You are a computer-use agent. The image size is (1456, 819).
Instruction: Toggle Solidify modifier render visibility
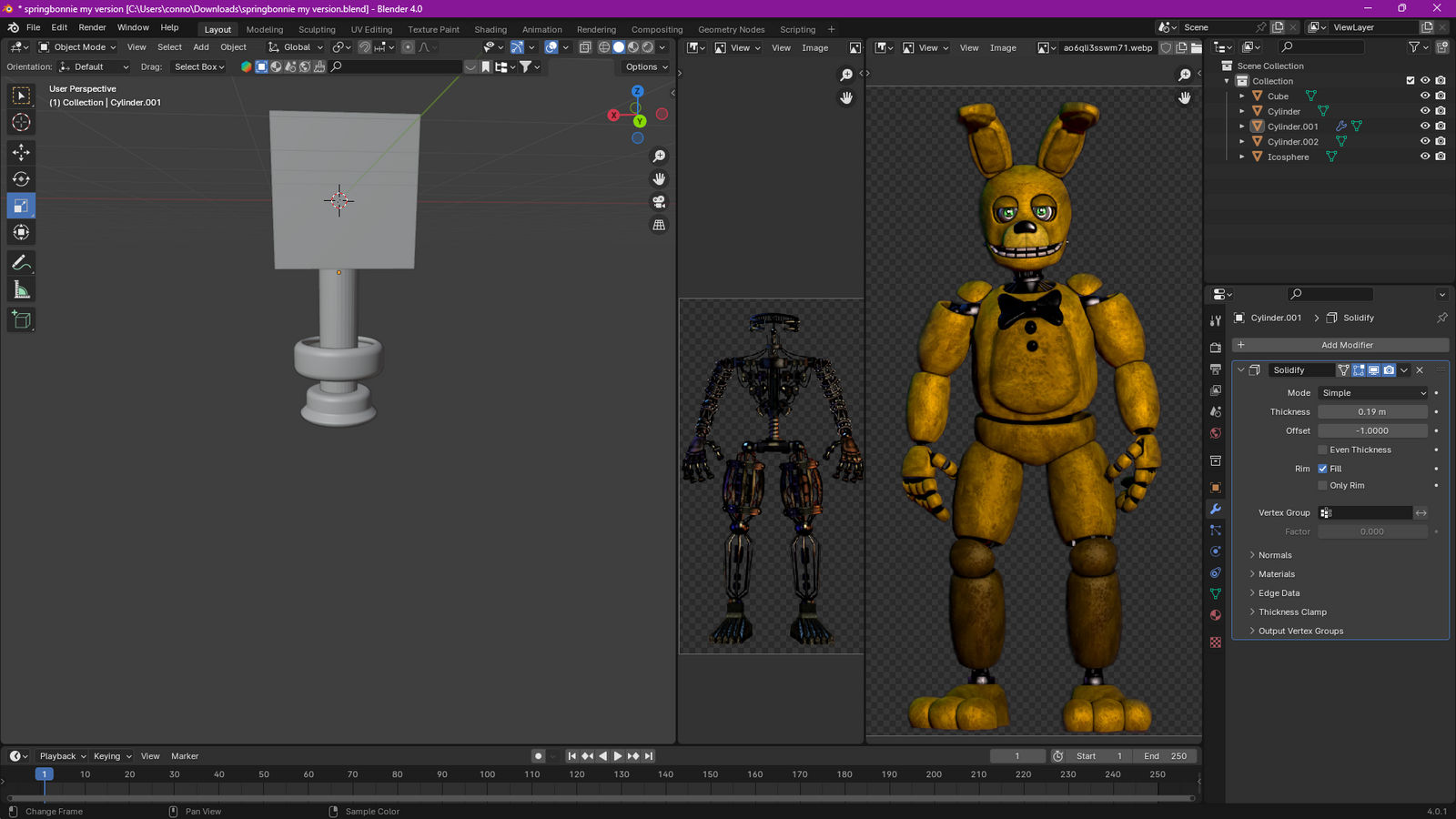coord(1389,370)
